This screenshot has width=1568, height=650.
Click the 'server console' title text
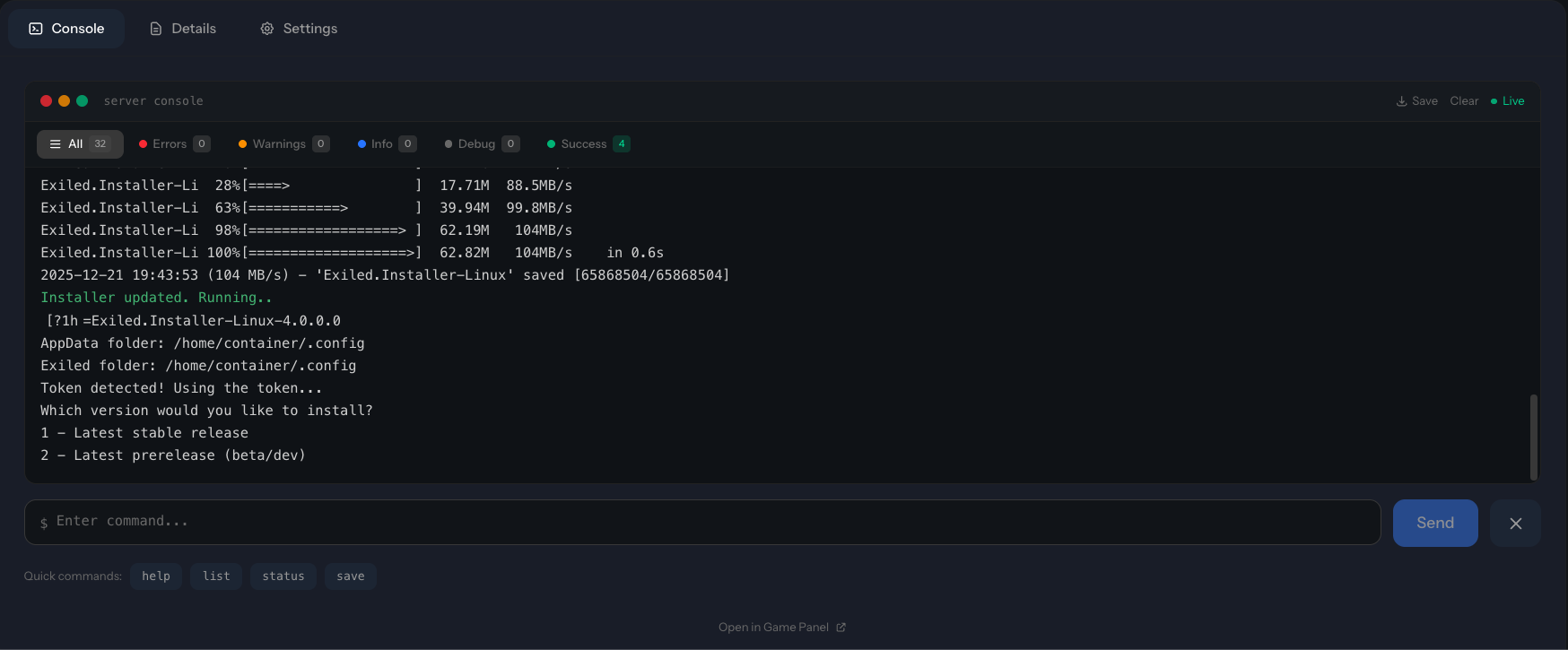153,101
